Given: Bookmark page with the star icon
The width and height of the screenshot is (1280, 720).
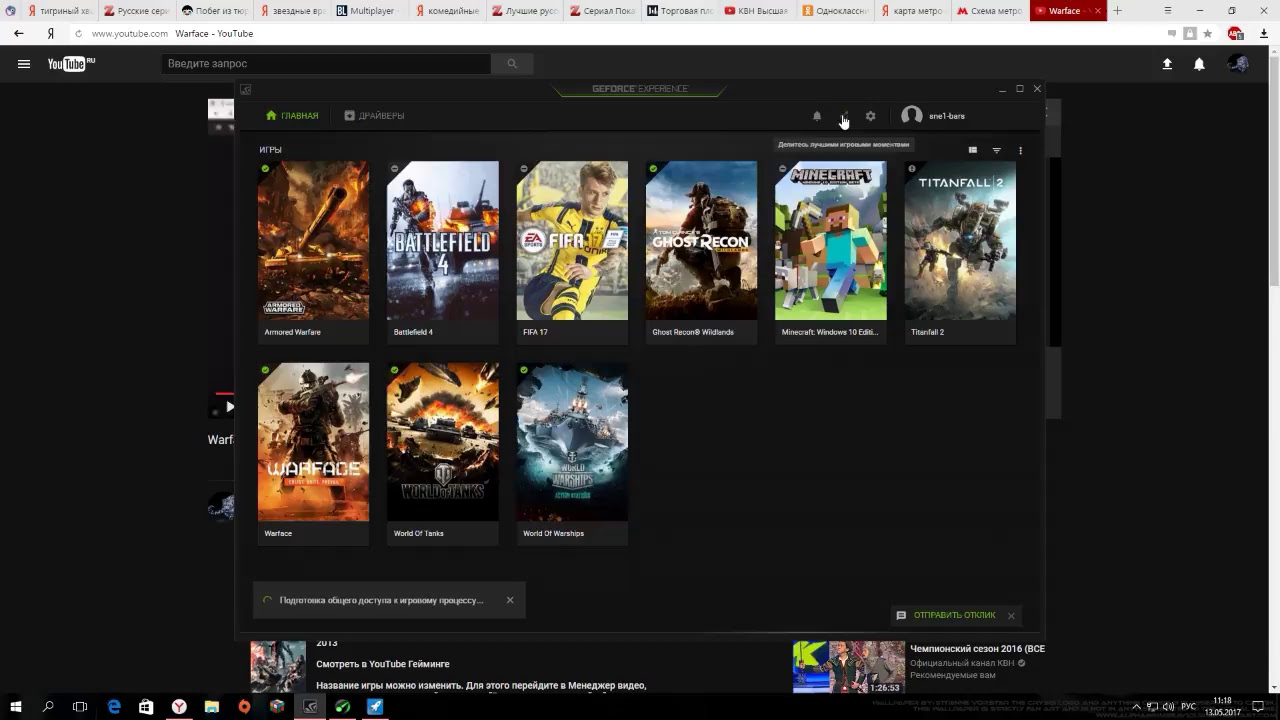Looking at the screenshot, I should (1207, 33).
